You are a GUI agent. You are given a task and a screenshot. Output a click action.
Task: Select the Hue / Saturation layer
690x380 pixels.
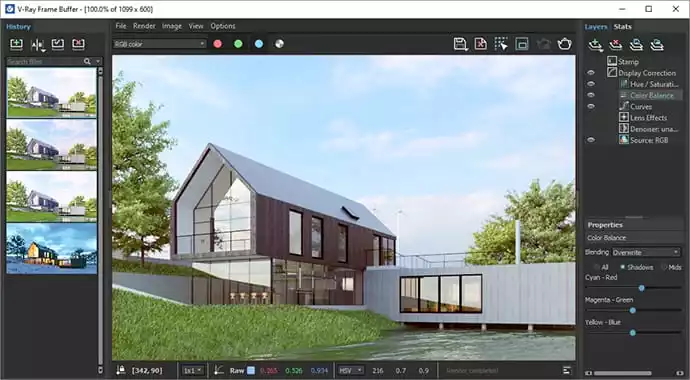pyautogui.click(x=654, y=84)
